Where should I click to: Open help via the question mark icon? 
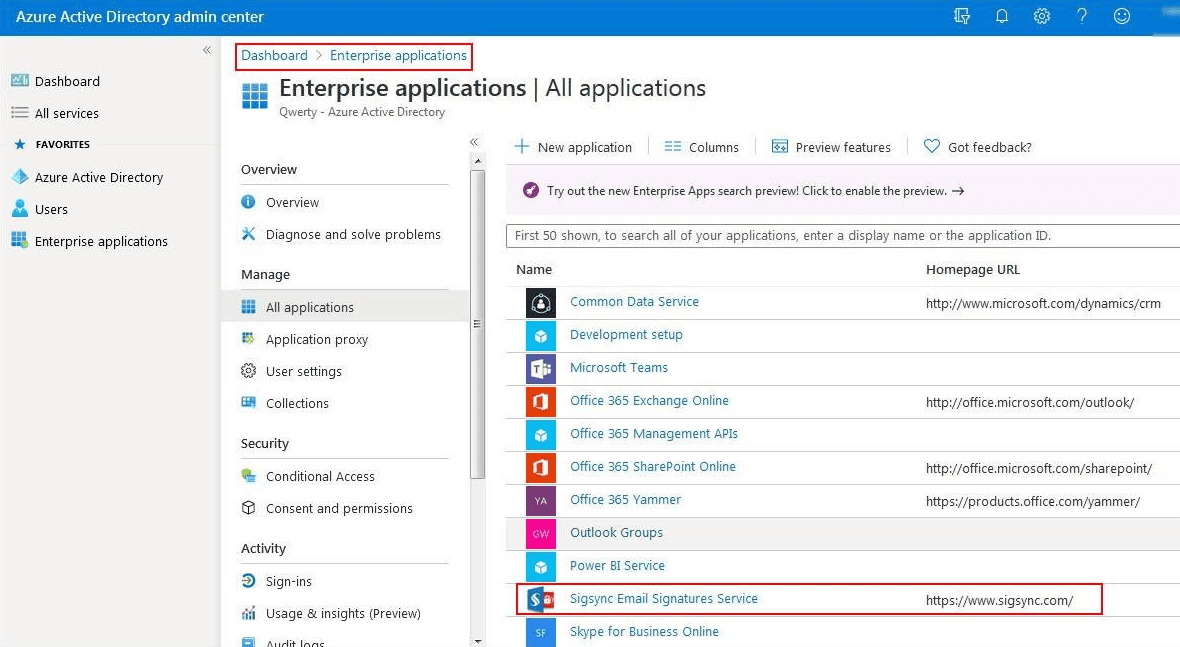(x=1081, y=16)
